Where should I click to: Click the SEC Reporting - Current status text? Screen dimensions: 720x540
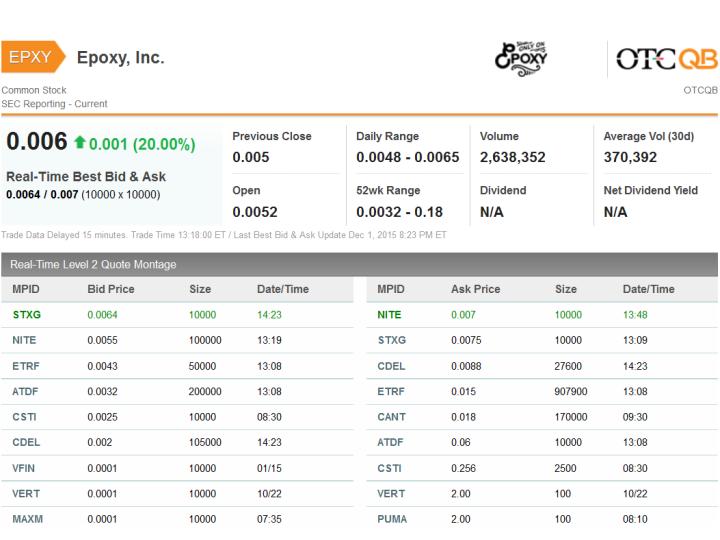tap(54, 104)
